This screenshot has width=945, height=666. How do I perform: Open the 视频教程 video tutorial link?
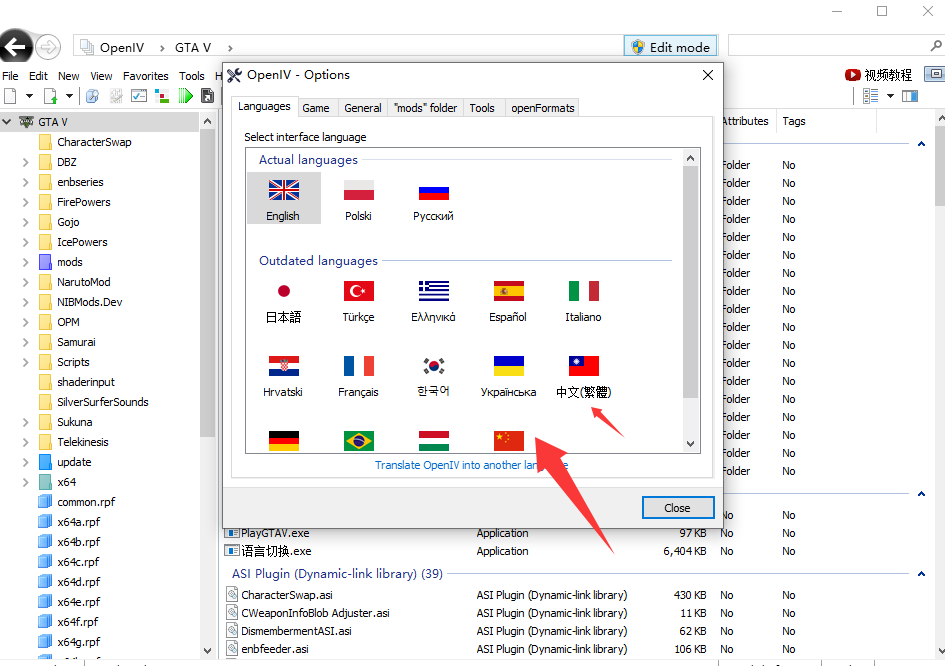pyautogui.click(x=879, y=75)
